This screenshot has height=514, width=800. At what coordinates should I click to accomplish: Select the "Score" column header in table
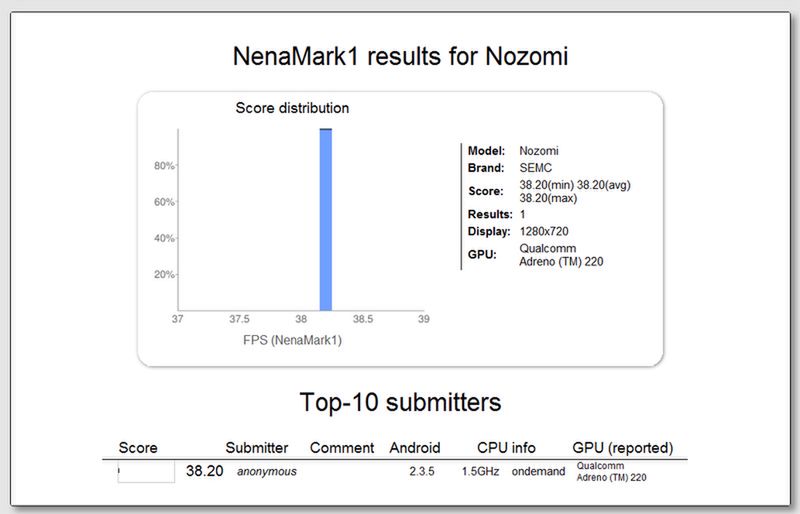click(x=138, y=448)
